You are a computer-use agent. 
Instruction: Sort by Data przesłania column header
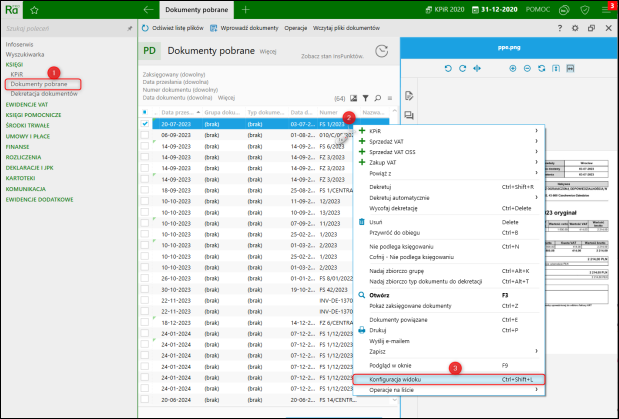click(x=177, y=112)
